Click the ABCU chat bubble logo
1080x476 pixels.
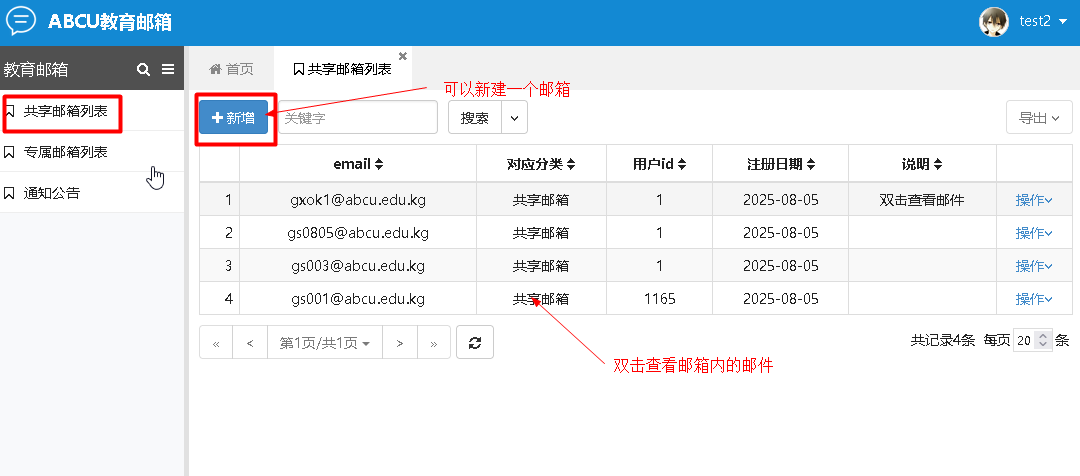point(21,21)
